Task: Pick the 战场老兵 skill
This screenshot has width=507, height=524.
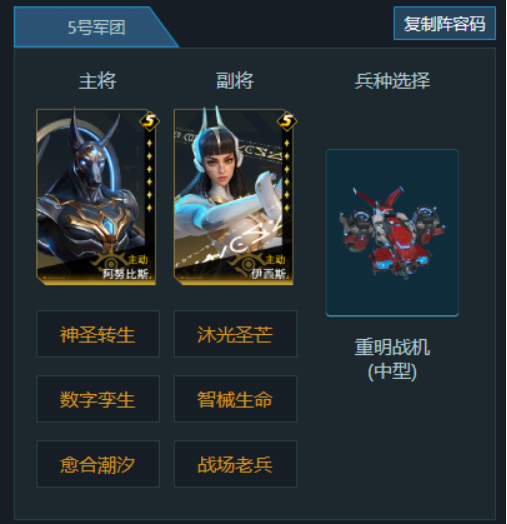Action: click(x=235, y=464)
